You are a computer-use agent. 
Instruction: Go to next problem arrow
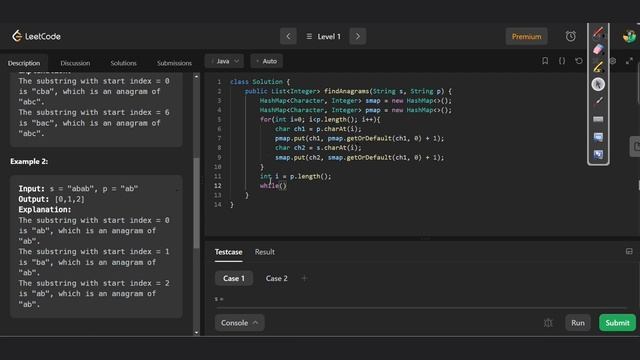pos(358,36)
